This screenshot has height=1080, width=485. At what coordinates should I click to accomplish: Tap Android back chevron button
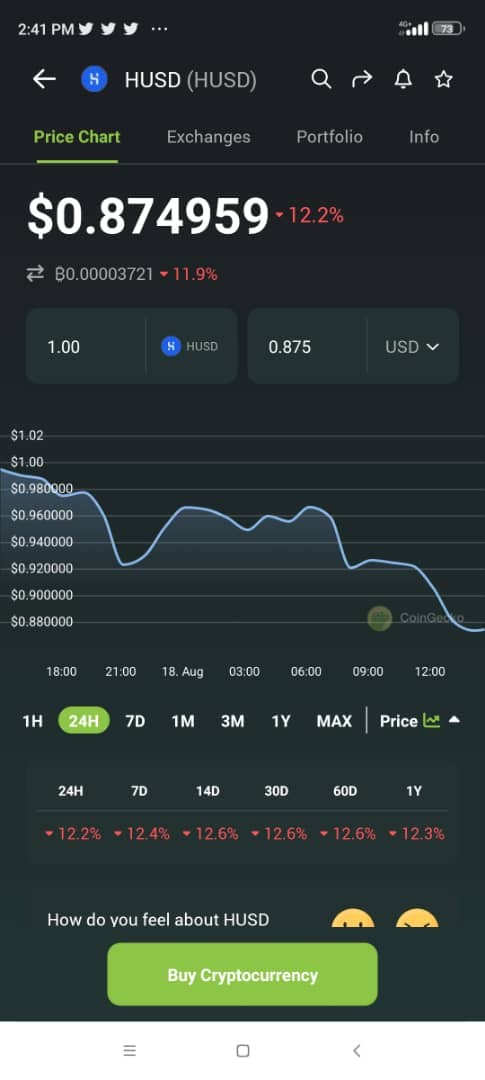tap(356, 1050)
